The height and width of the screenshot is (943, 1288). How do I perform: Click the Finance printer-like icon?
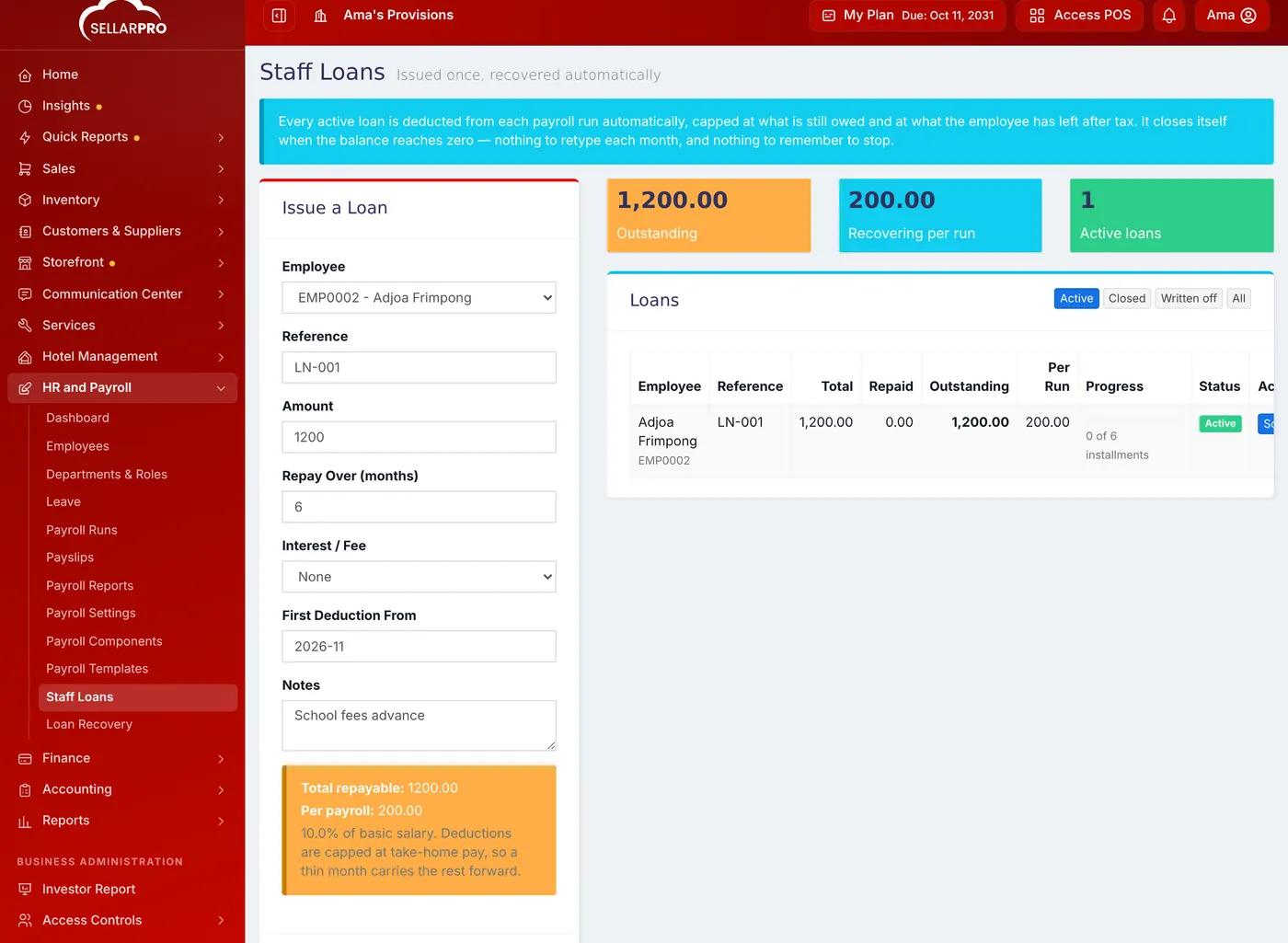click(25, 759)
